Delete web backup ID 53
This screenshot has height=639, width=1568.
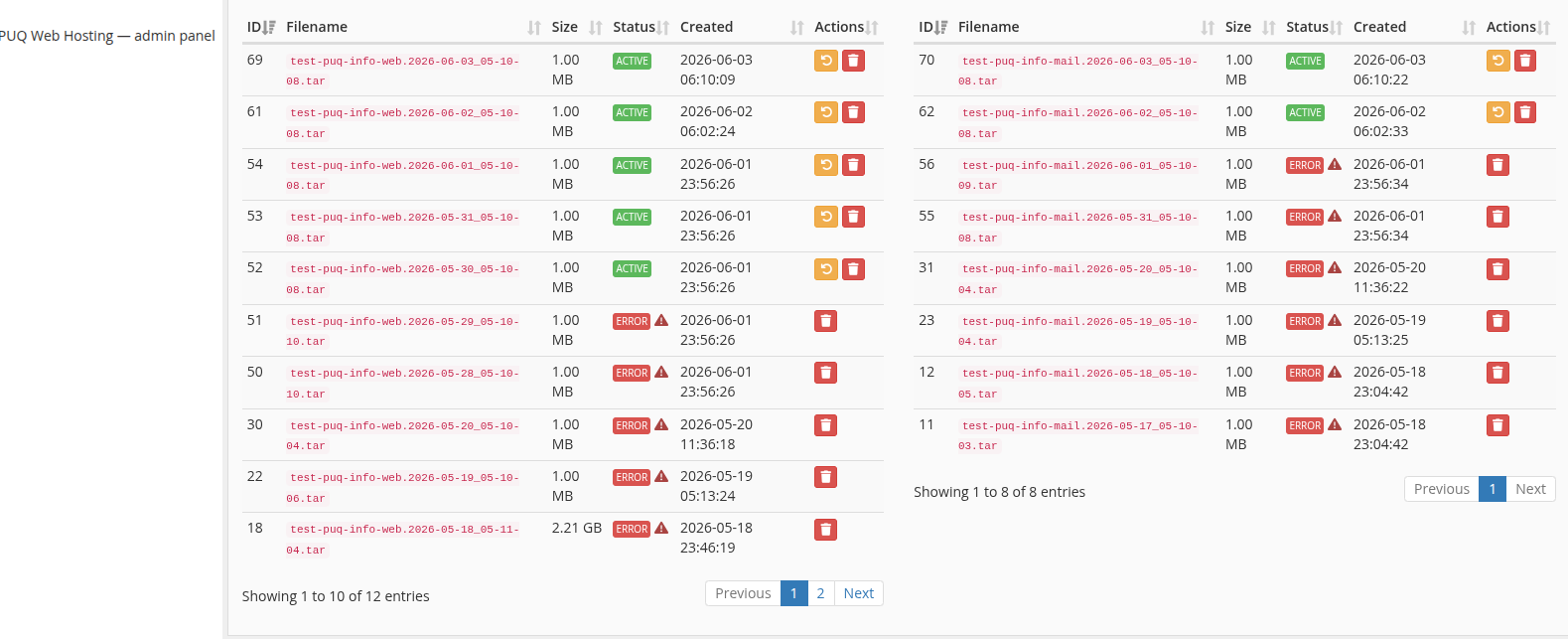pos(853,217)
